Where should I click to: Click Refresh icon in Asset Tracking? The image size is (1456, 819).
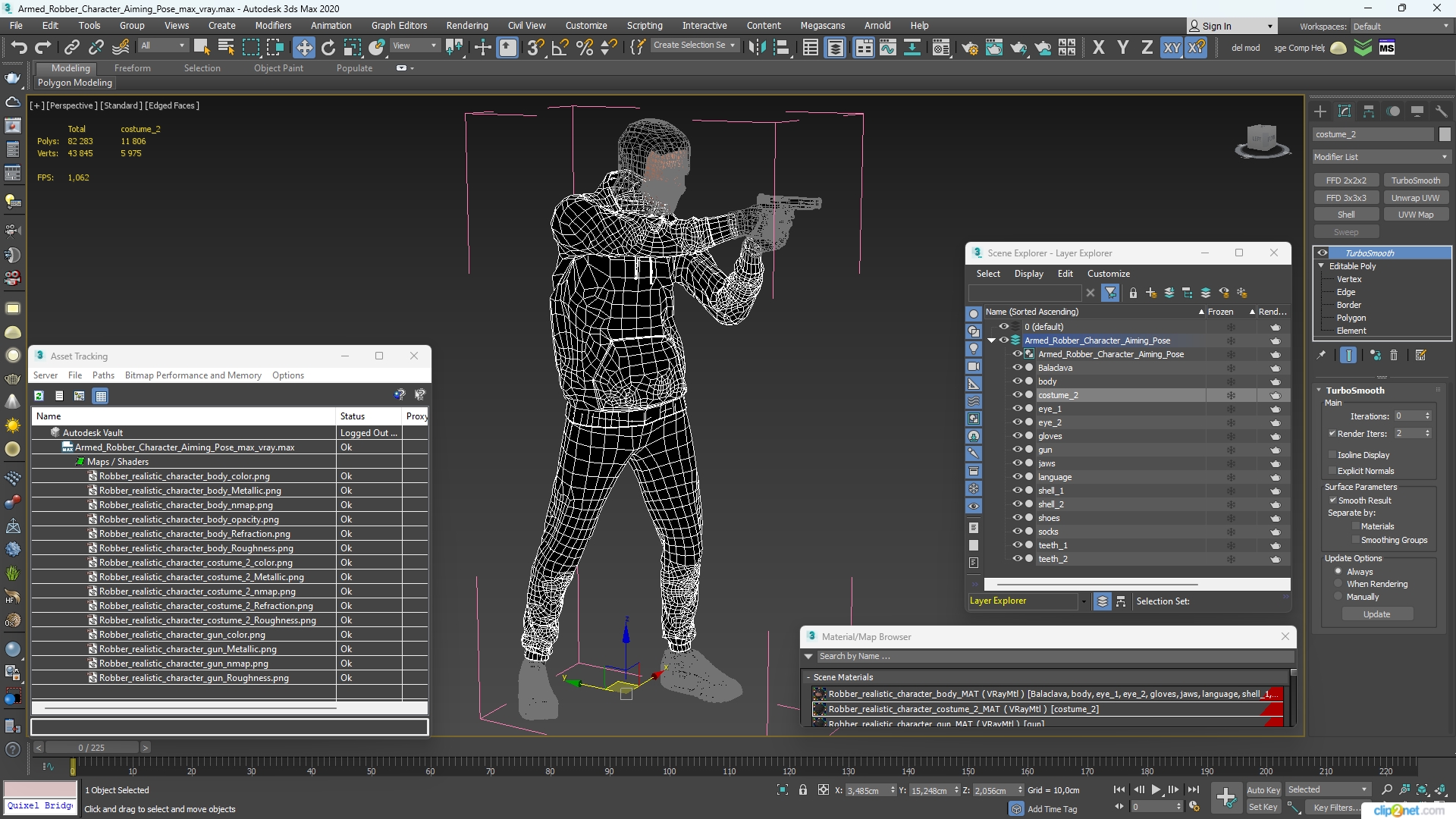point(39,396)
